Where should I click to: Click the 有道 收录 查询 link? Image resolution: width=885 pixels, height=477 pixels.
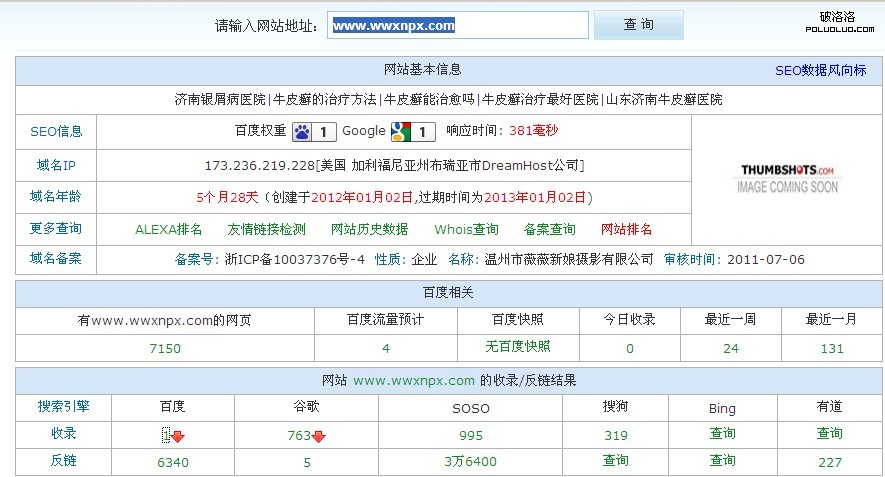(x=829, y=434)
